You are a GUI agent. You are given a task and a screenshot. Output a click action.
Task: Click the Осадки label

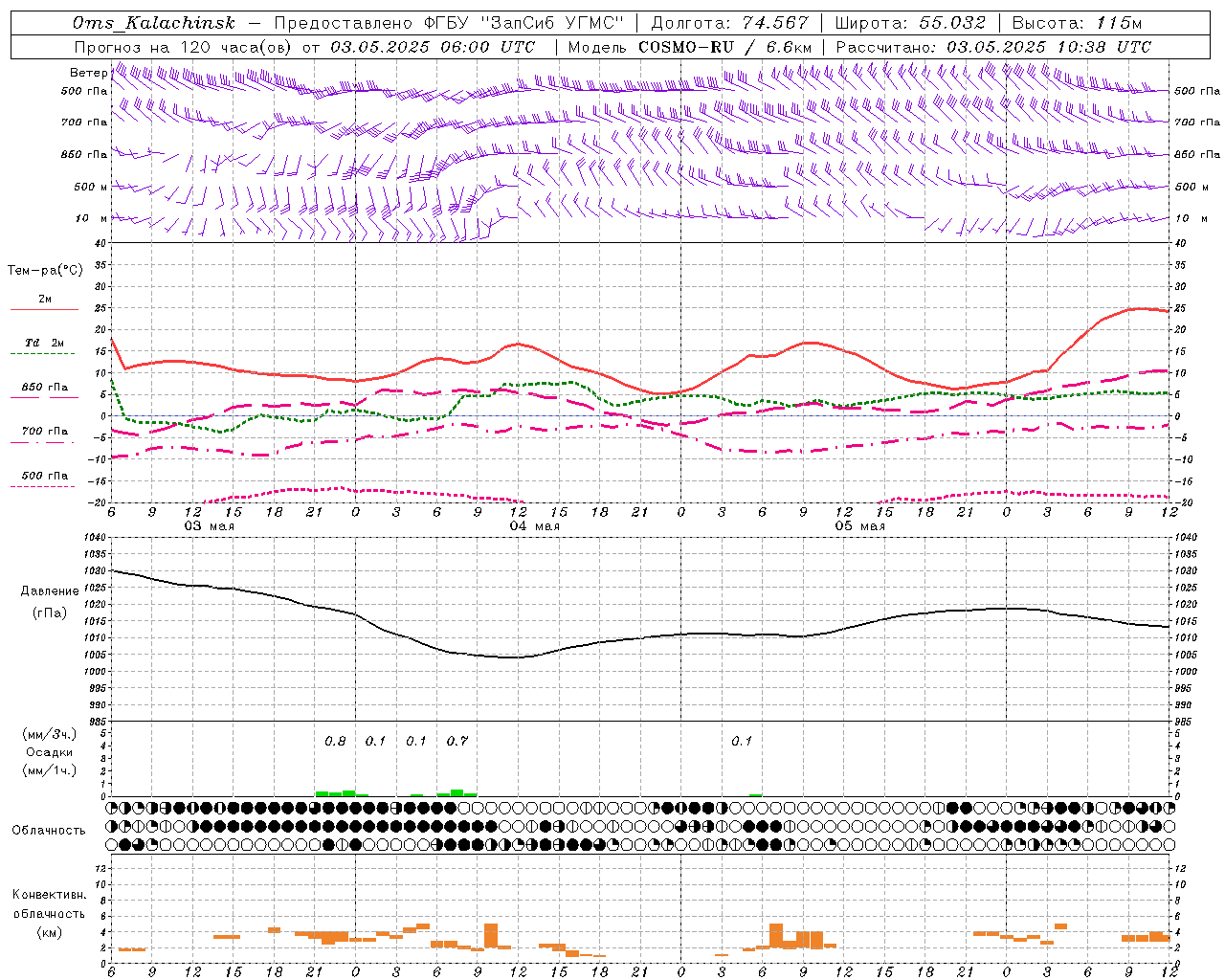[x=50, y=752]
